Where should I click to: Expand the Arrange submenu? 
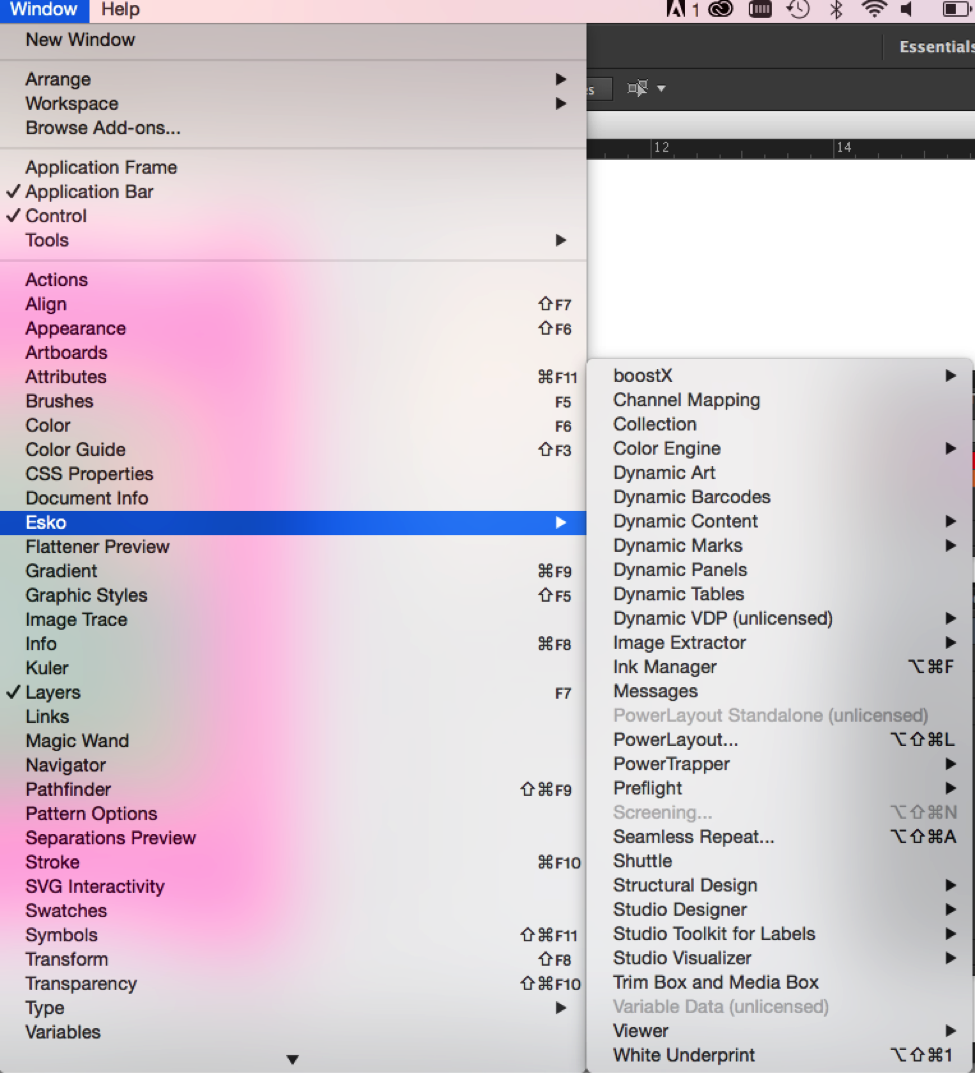pos(293,79)
